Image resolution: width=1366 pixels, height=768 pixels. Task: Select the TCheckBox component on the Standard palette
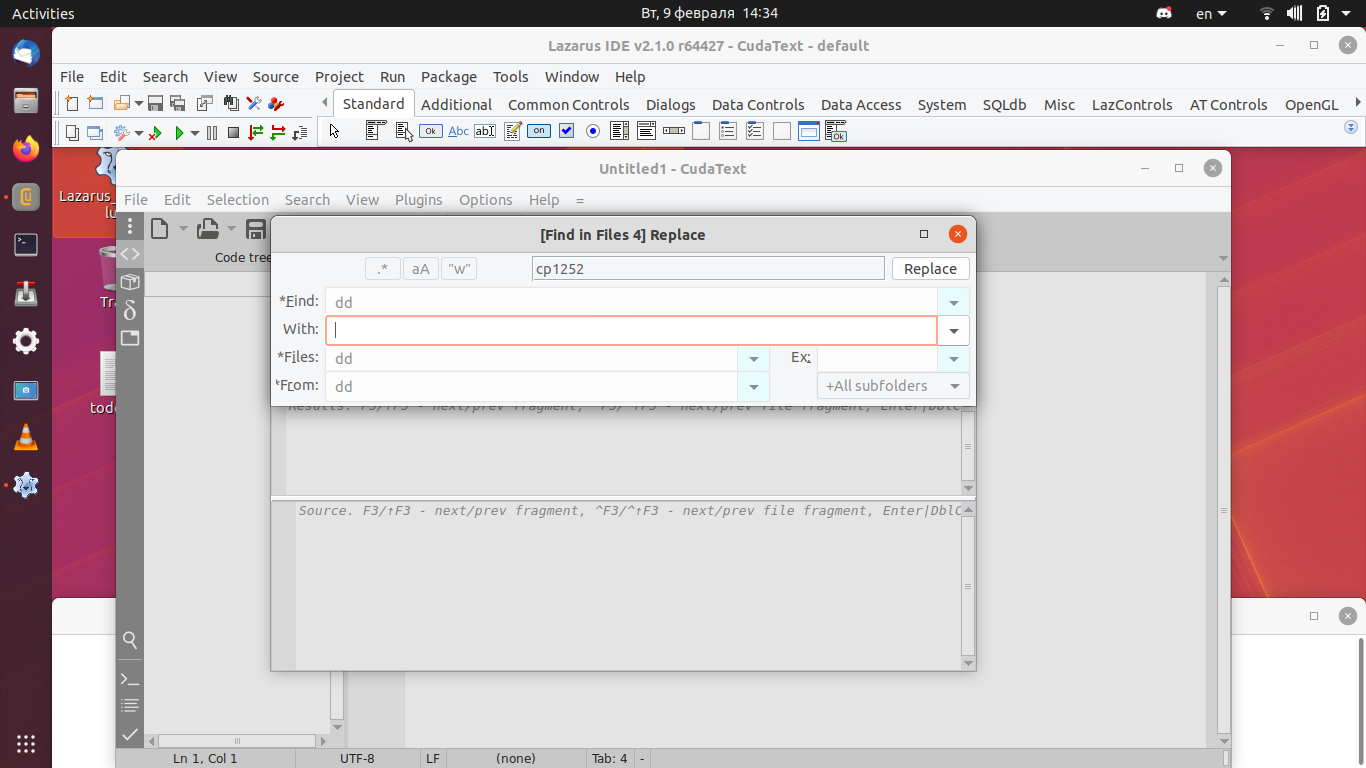[566, 130]
